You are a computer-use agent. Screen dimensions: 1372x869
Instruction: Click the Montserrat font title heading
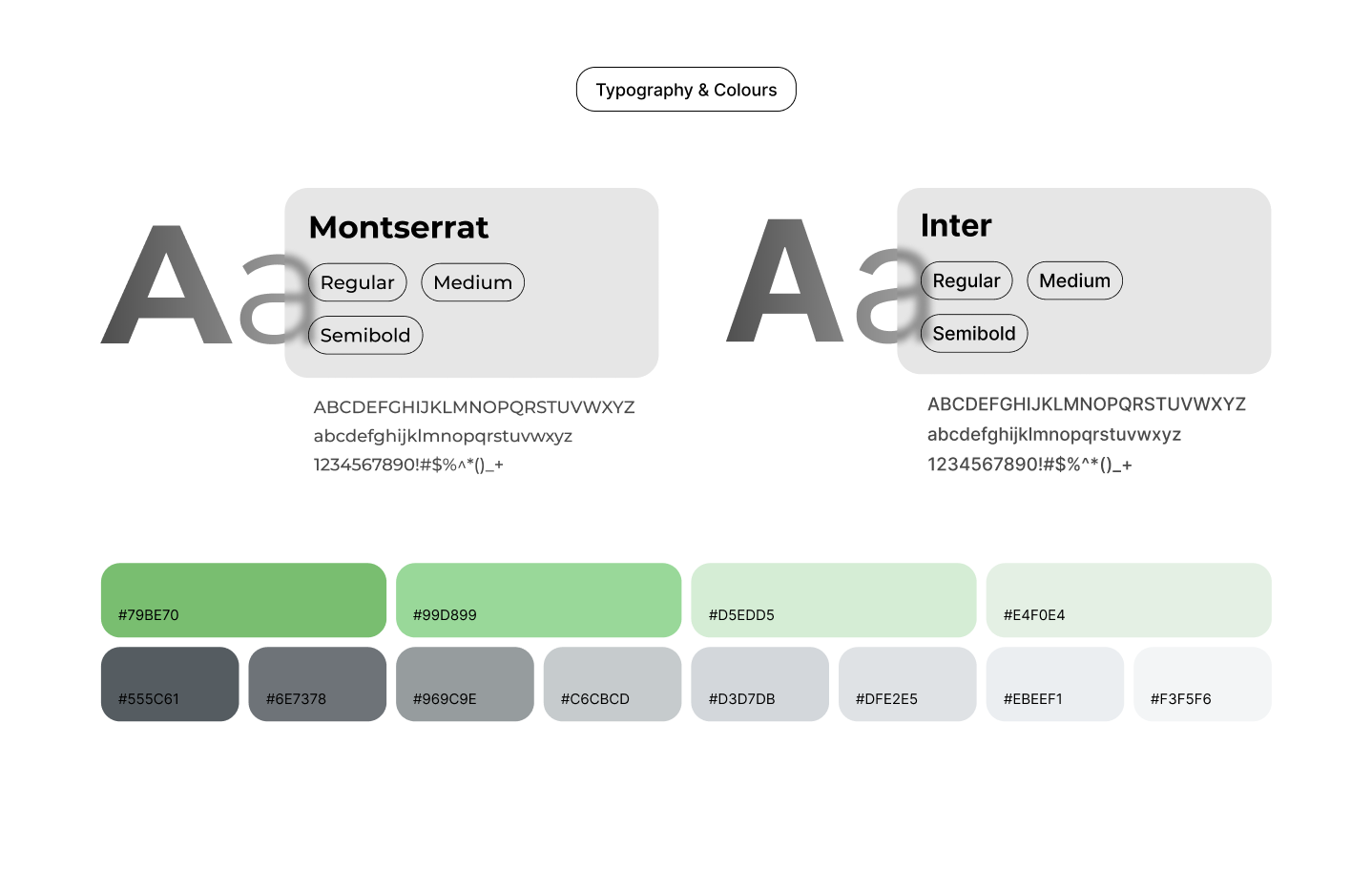pos(399,227)
